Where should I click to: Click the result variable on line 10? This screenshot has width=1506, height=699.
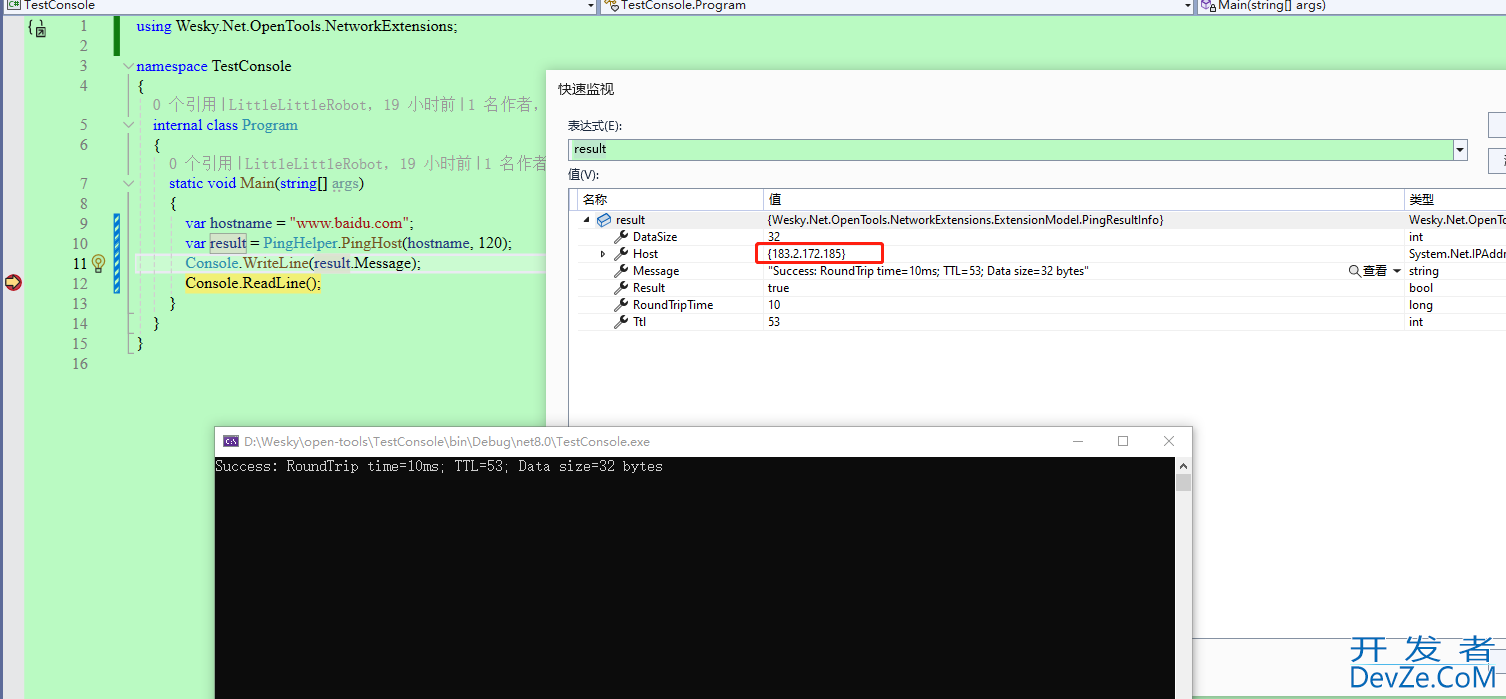tap(228, 243)
